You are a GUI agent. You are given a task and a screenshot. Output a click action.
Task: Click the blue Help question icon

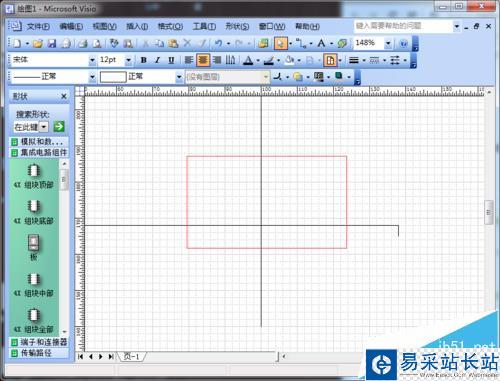click(x=403, y=43)
